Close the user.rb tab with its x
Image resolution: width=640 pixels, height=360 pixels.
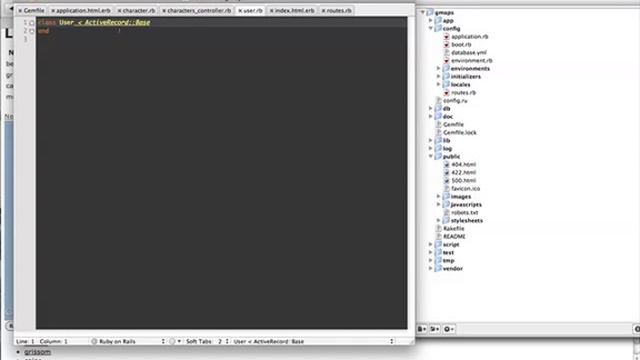point(240,11)
